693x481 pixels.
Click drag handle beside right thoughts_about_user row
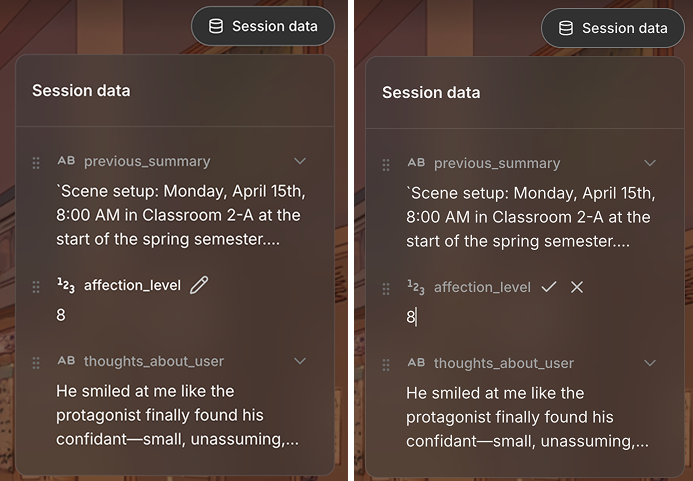point(386,364)
